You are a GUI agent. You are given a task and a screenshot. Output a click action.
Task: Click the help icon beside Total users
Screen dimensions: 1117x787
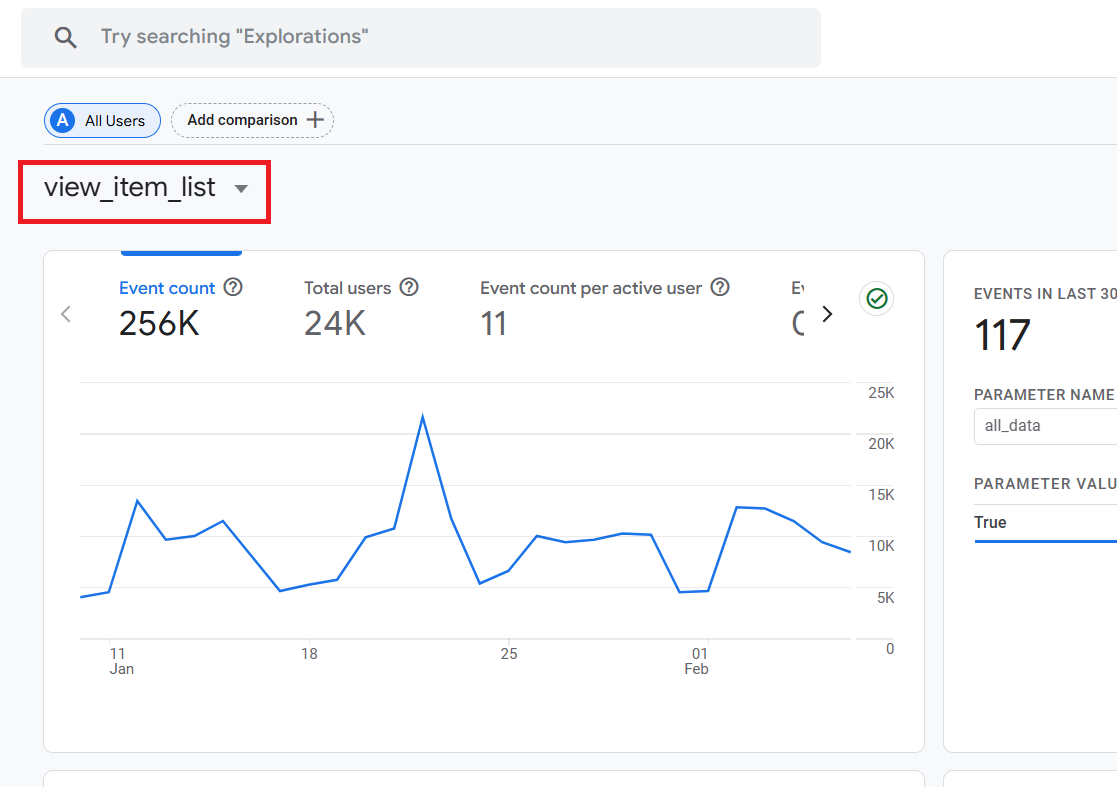pyautogui.click(x=409, y=288)
